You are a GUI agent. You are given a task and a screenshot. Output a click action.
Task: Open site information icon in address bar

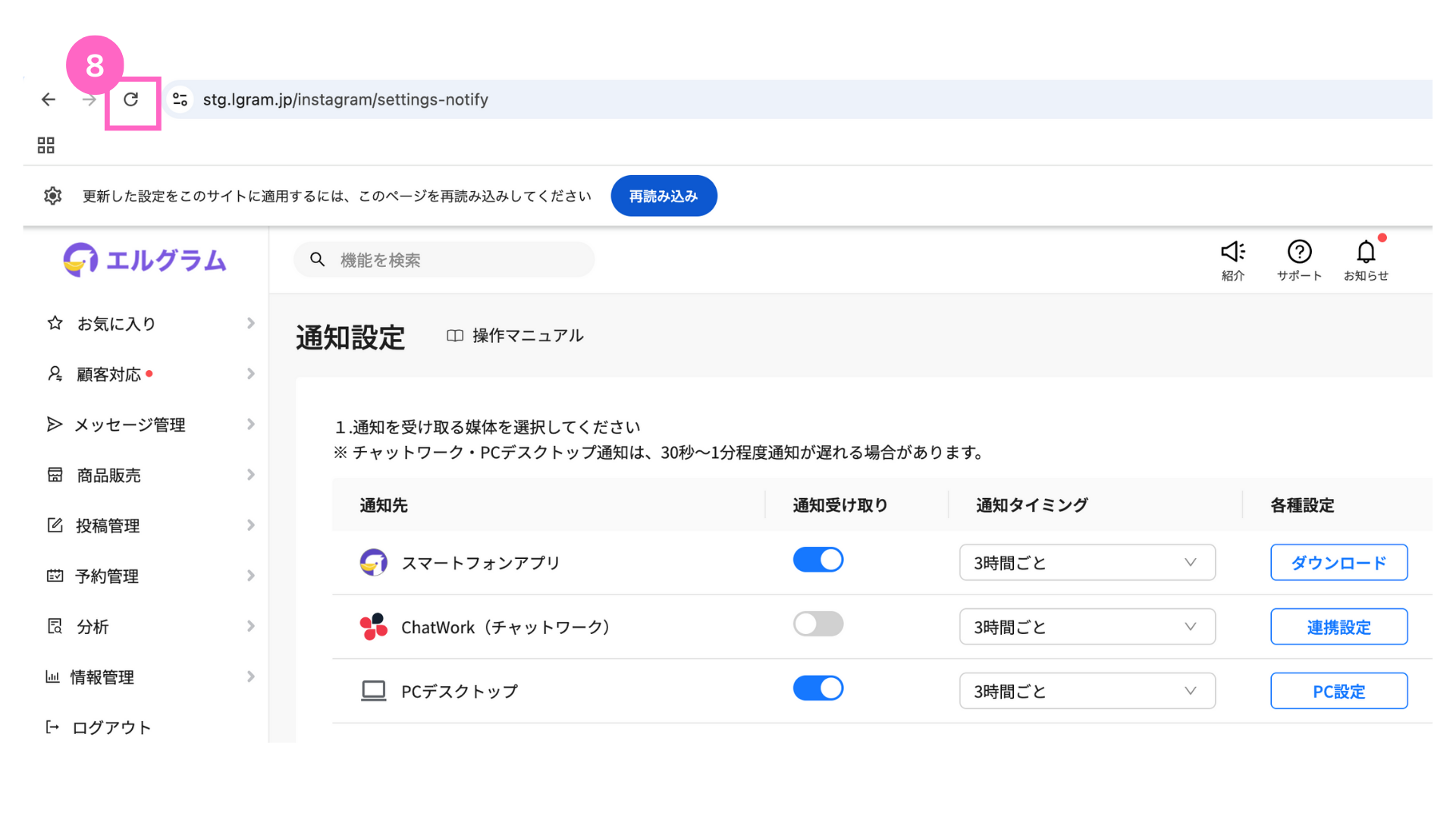pyautogui.click(x=180, y=99)
